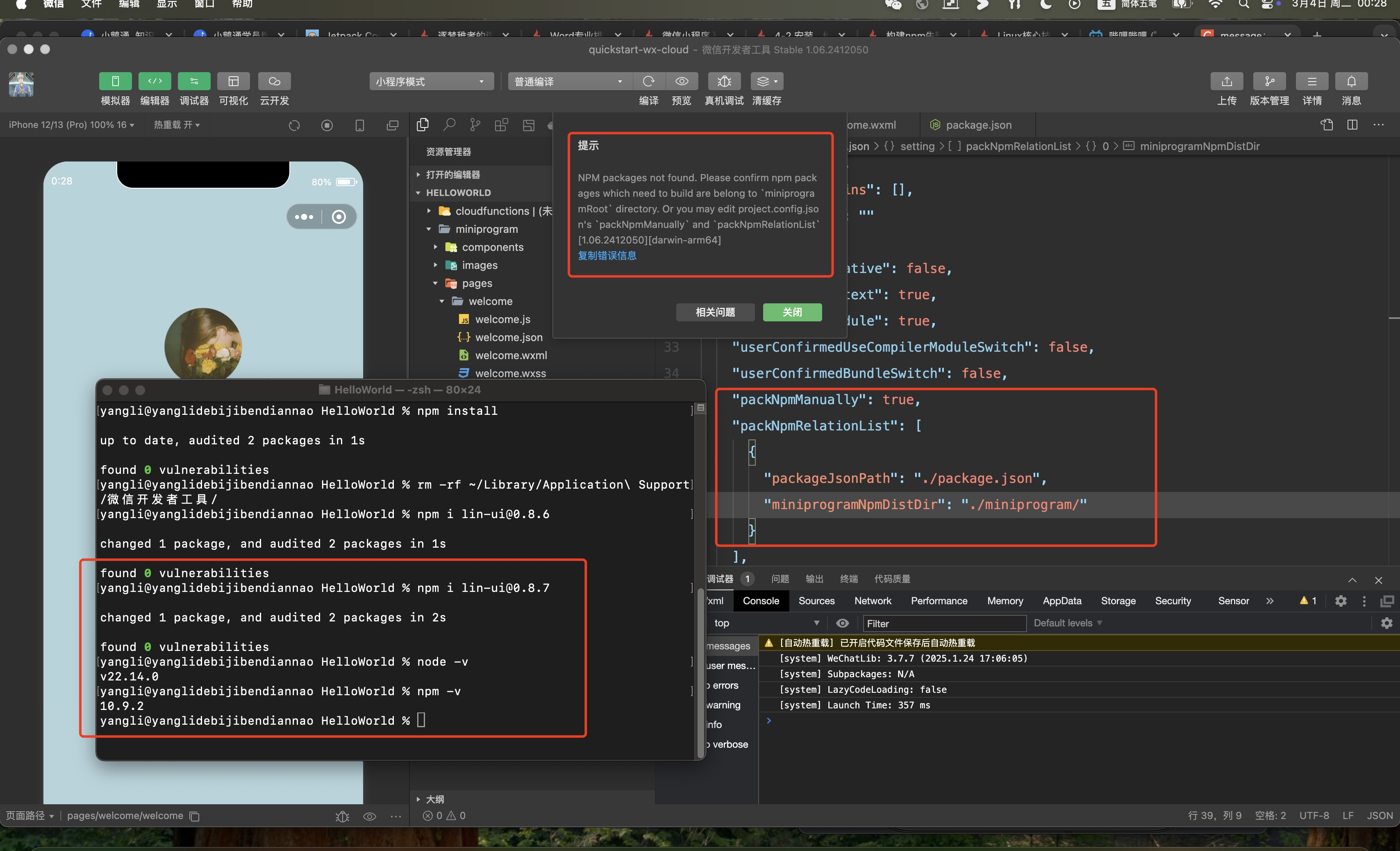This screenshot has width=1400, height=851.
Task: Switch to the 终端 terminal tab
Action: 849,579
